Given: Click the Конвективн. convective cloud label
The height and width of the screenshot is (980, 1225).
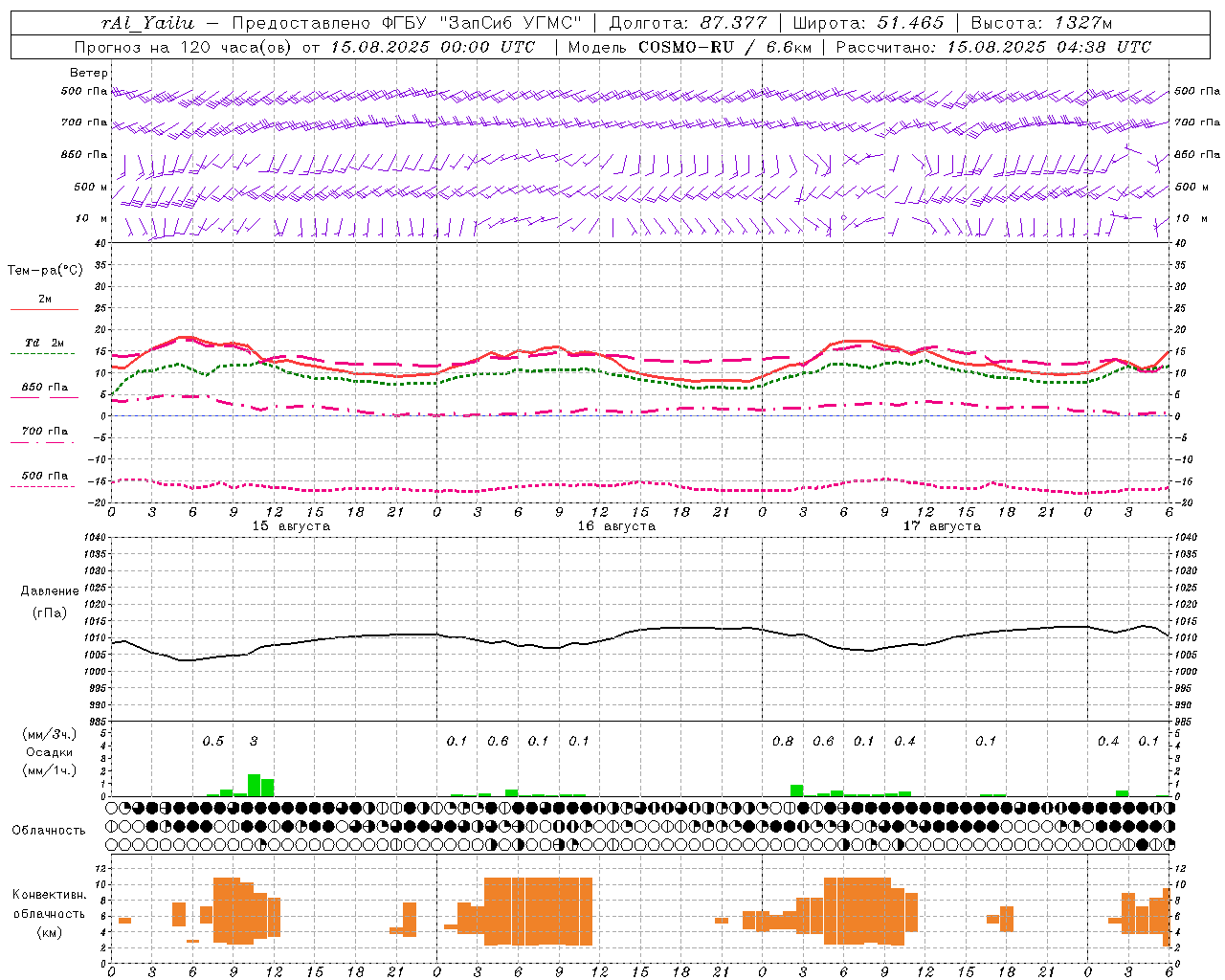Looking at the screenshot, I should [50, 895].
